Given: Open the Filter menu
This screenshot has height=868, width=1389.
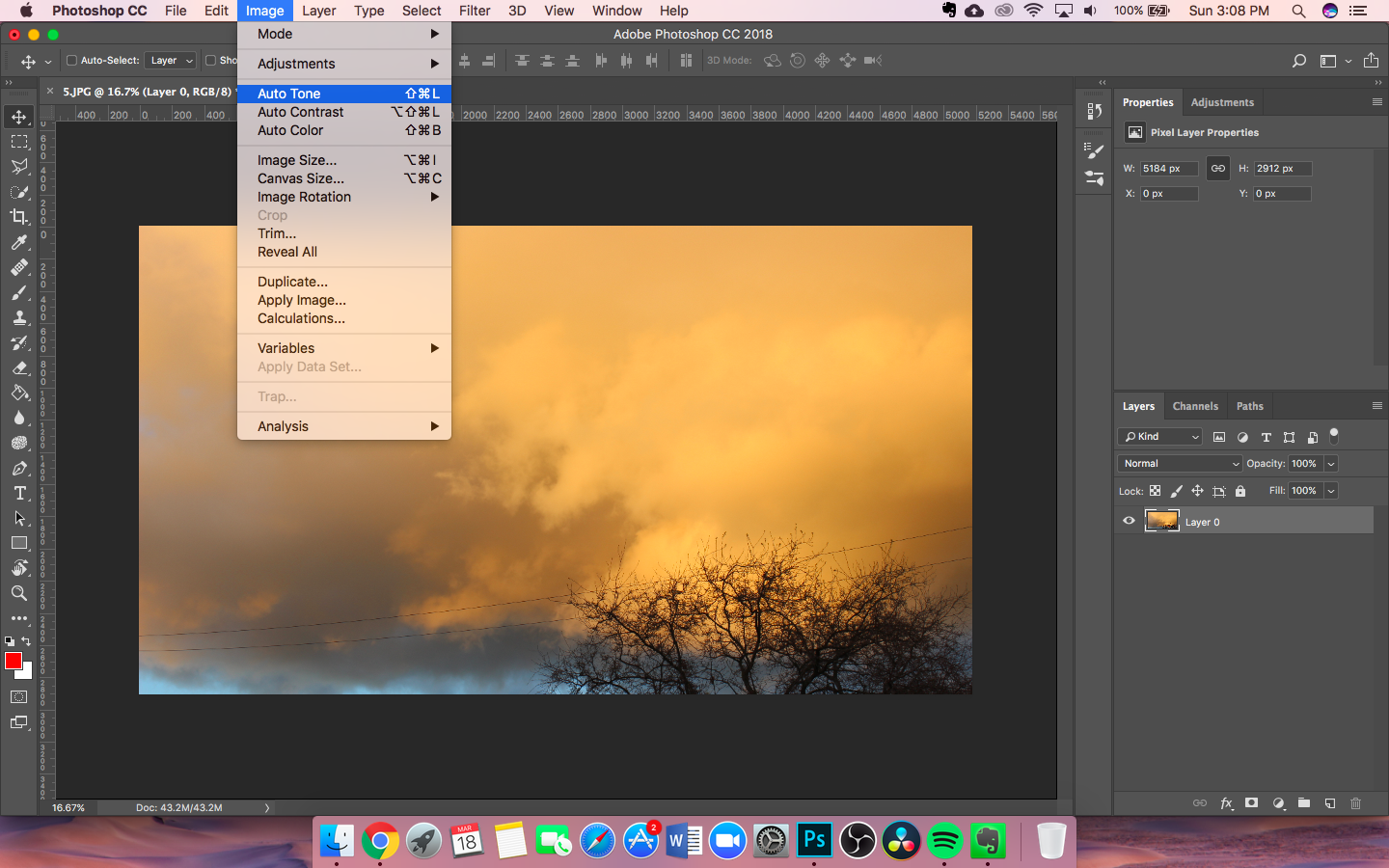Looking at the screenshot, I should pos(475,11).
